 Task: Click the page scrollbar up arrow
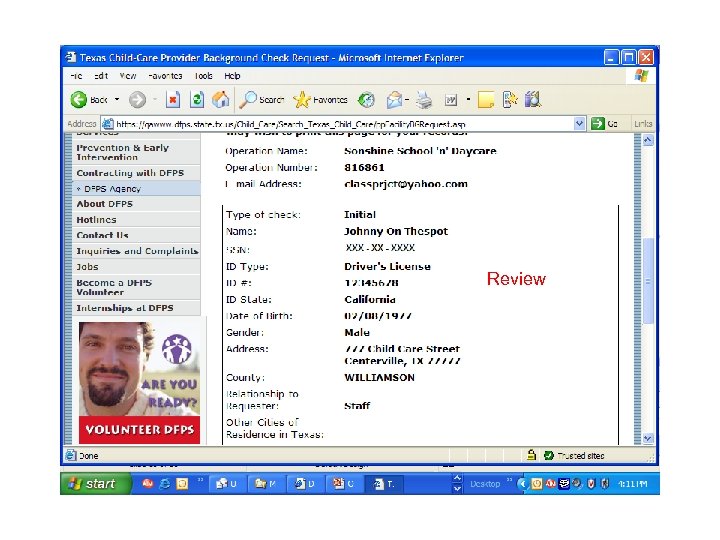coord(648,140)
